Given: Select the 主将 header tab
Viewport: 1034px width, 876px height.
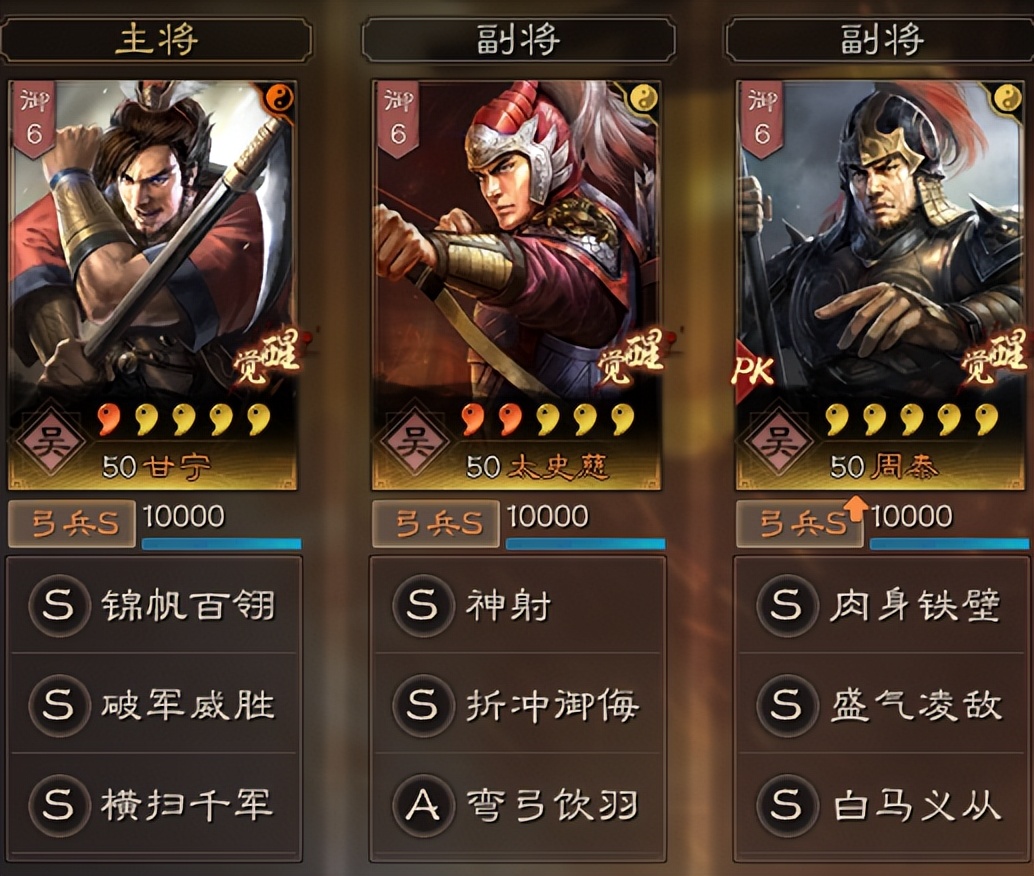Looking at the screenshot, I should [156, 40].
